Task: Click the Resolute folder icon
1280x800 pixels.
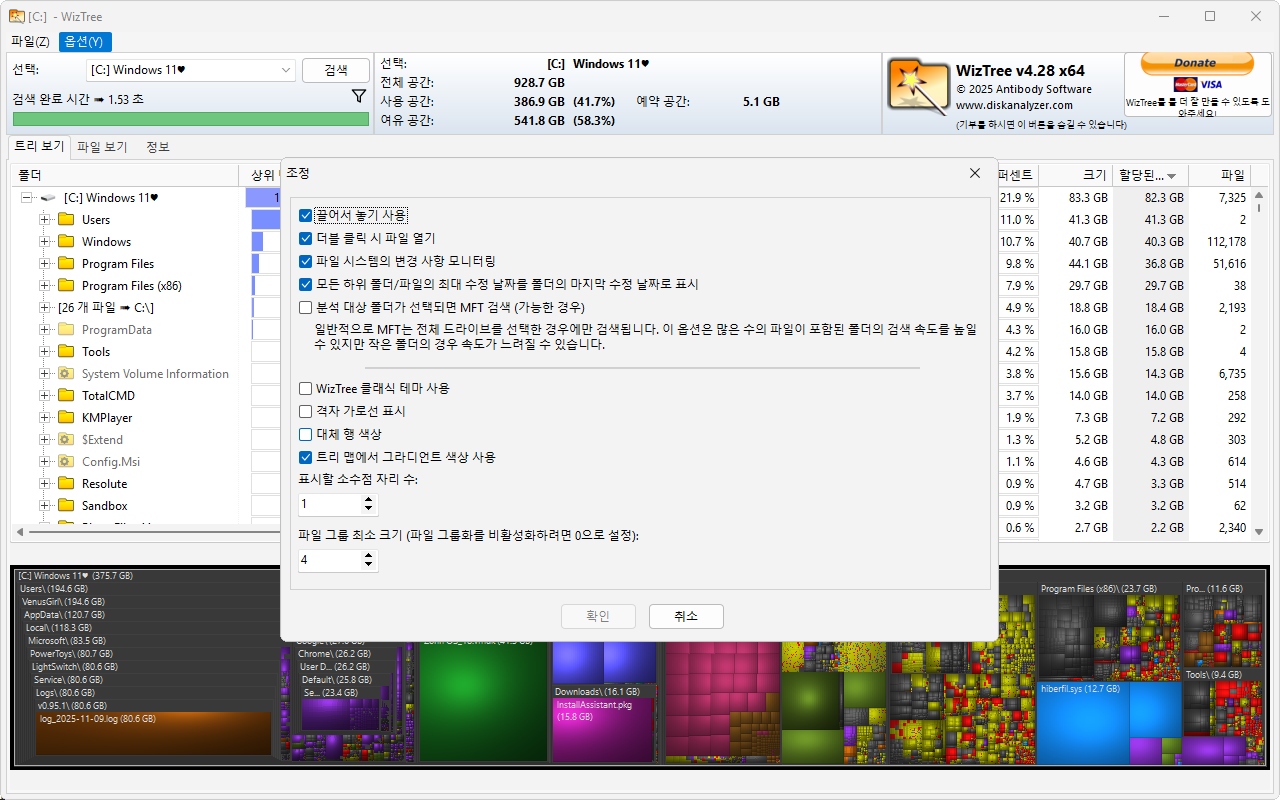Action: 67,484
